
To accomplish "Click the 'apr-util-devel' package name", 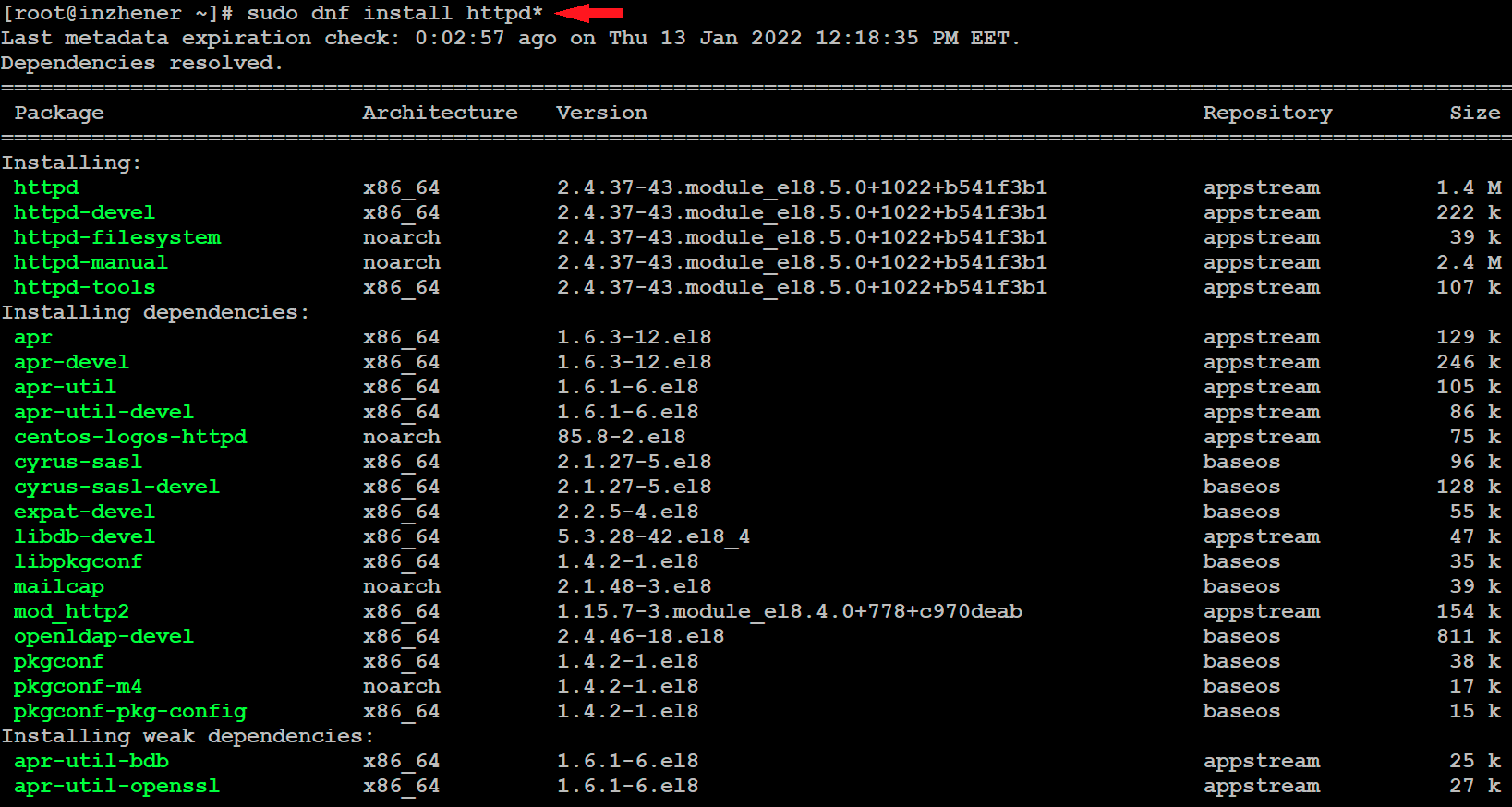I will pyautogui.click(x=103, y=412).
